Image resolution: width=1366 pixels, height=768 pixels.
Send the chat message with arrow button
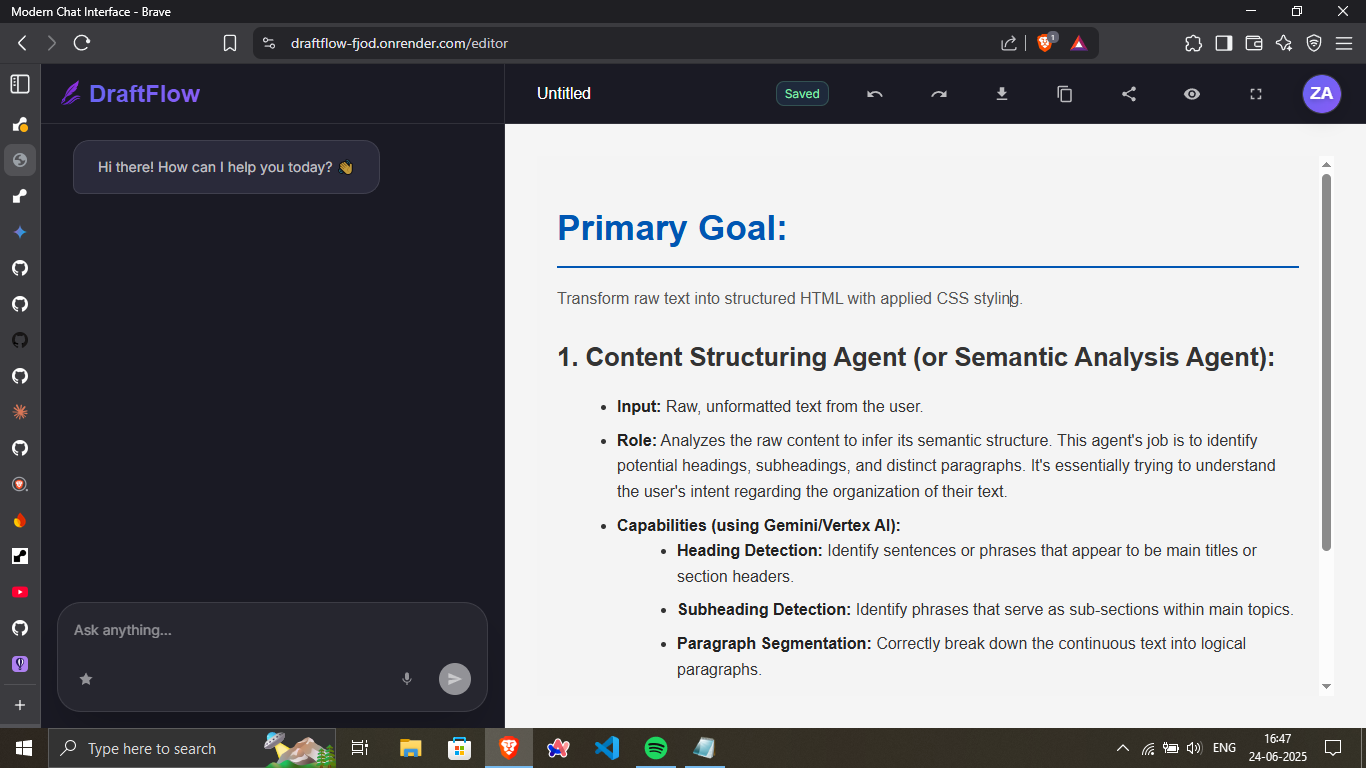455,679
